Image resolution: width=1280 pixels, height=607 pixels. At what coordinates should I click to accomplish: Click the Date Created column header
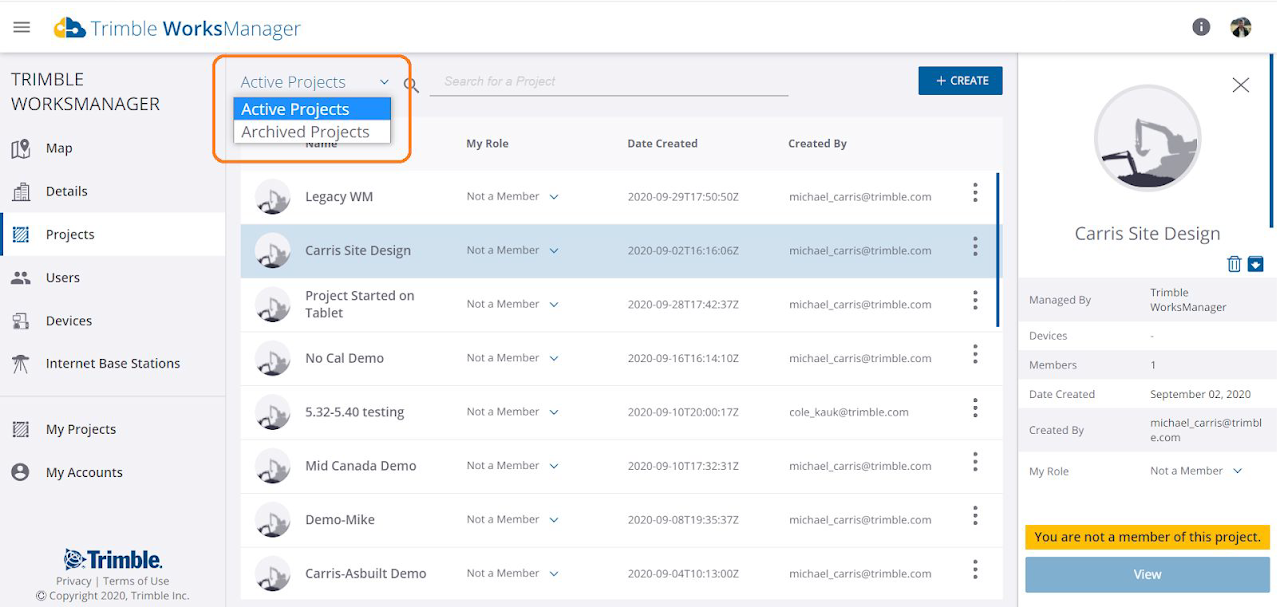point(662,144)
